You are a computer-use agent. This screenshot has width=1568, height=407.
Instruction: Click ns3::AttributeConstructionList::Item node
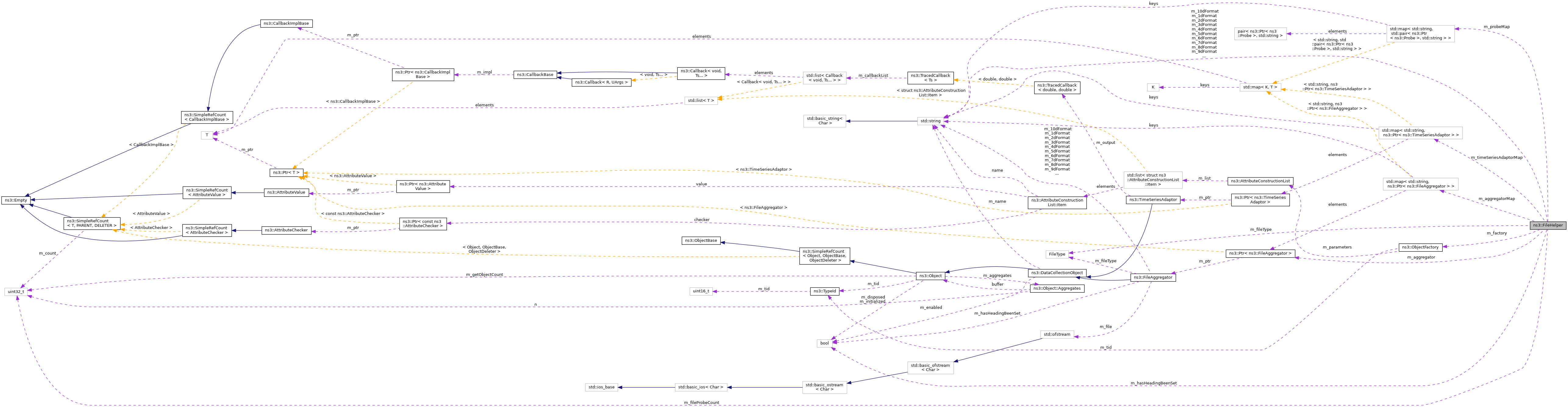(1057, 203)
